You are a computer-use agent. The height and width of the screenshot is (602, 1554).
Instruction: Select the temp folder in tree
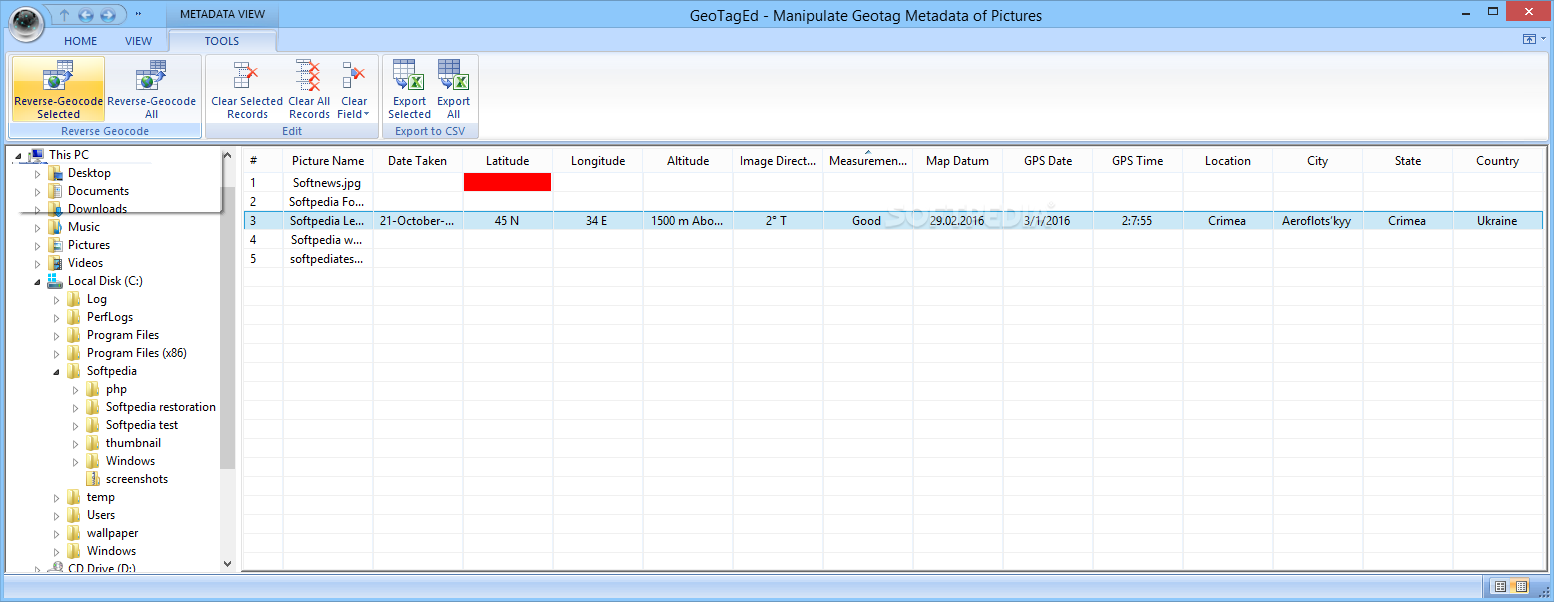click(x=101, y=497)
